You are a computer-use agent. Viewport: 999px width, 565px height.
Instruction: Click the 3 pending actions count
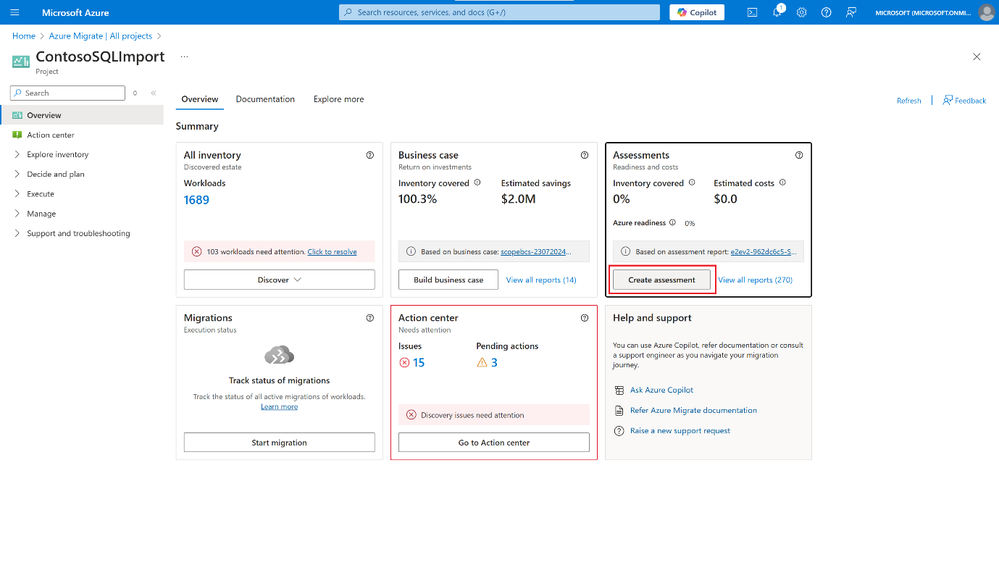coord(494,362)
